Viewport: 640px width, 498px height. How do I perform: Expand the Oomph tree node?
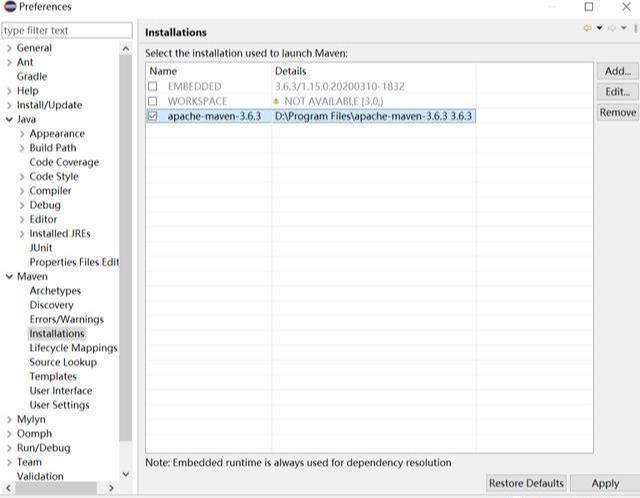[9, 434]
